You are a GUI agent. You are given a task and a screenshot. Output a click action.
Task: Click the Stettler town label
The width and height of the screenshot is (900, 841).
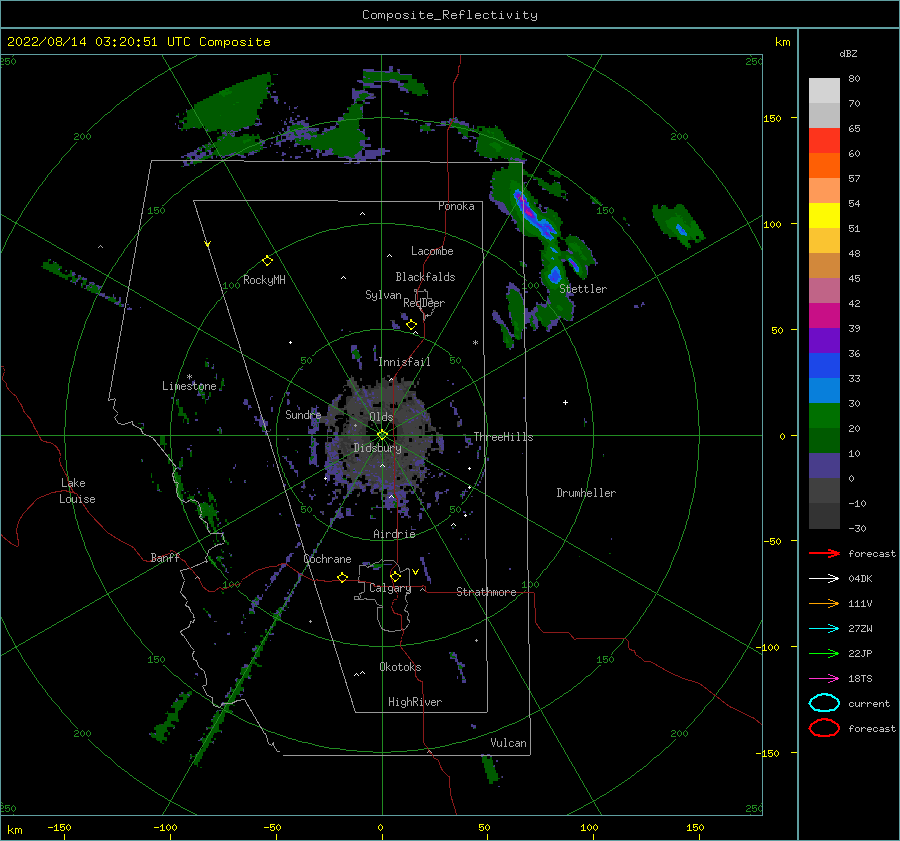pyautogui.click(x=583, y=289)
